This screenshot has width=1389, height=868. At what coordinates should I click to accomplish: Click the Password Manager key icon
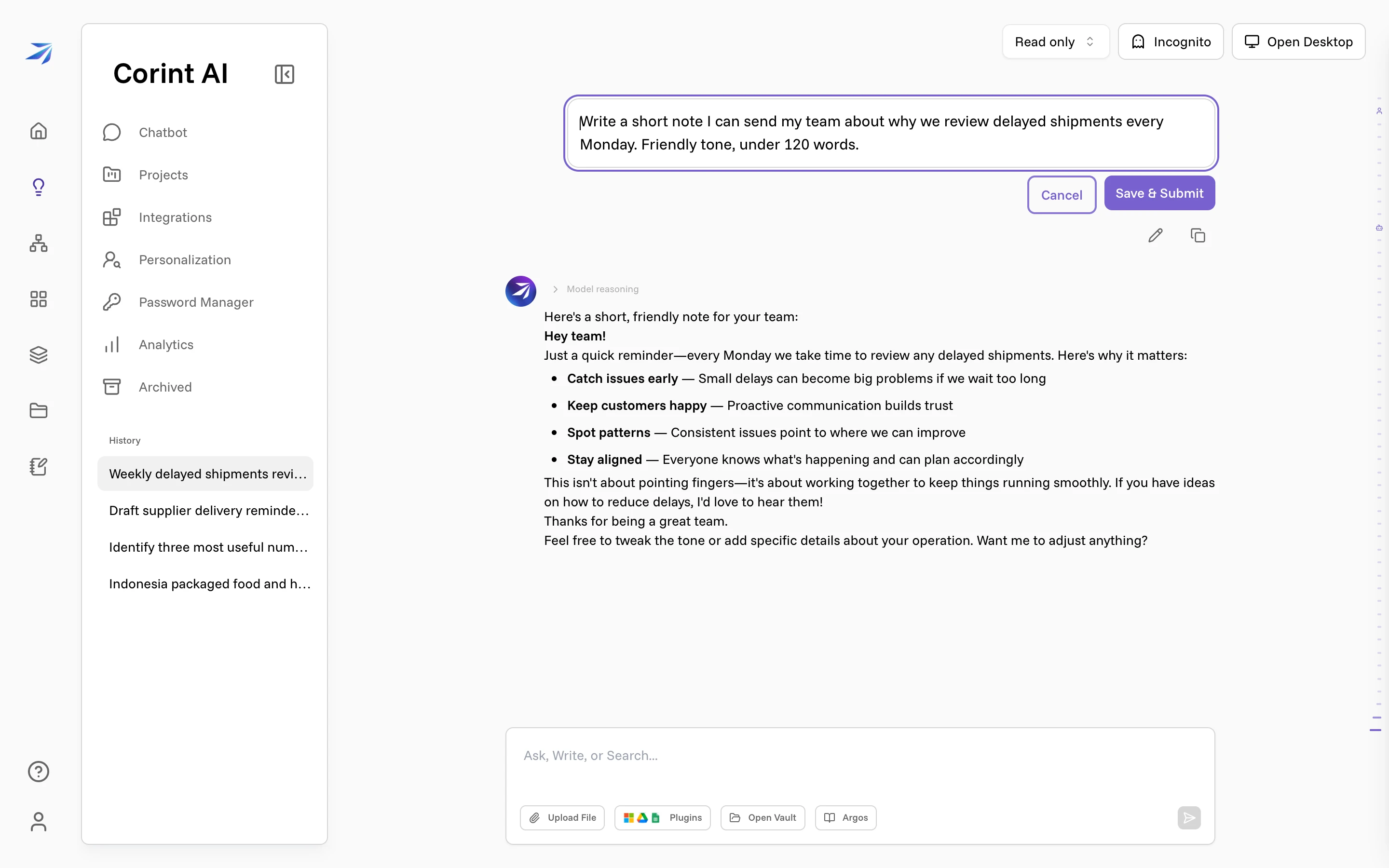pos(112,302)
